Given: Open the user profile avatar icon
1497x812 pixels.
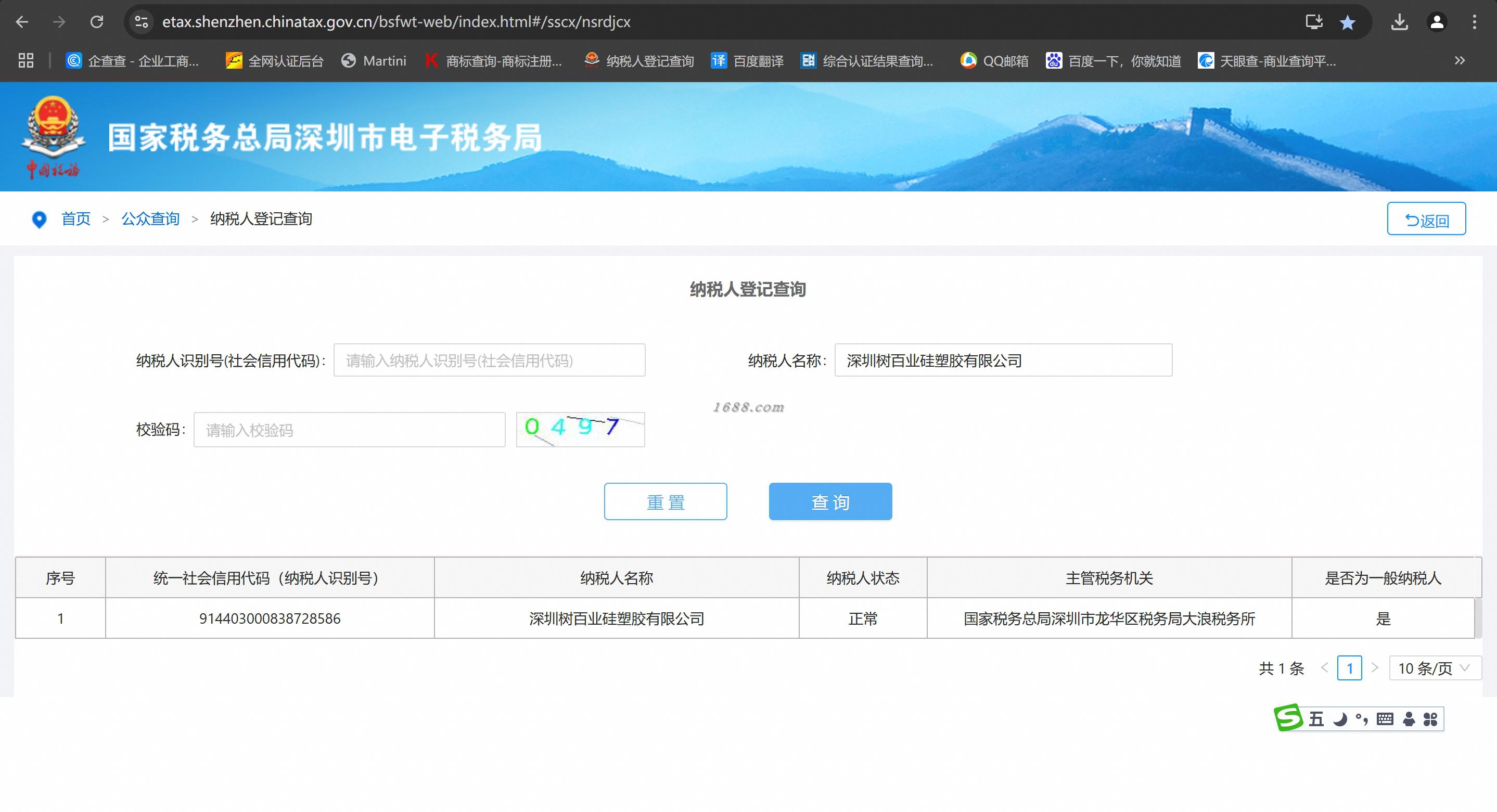Looking at the screenshot, I should 1437,22.
